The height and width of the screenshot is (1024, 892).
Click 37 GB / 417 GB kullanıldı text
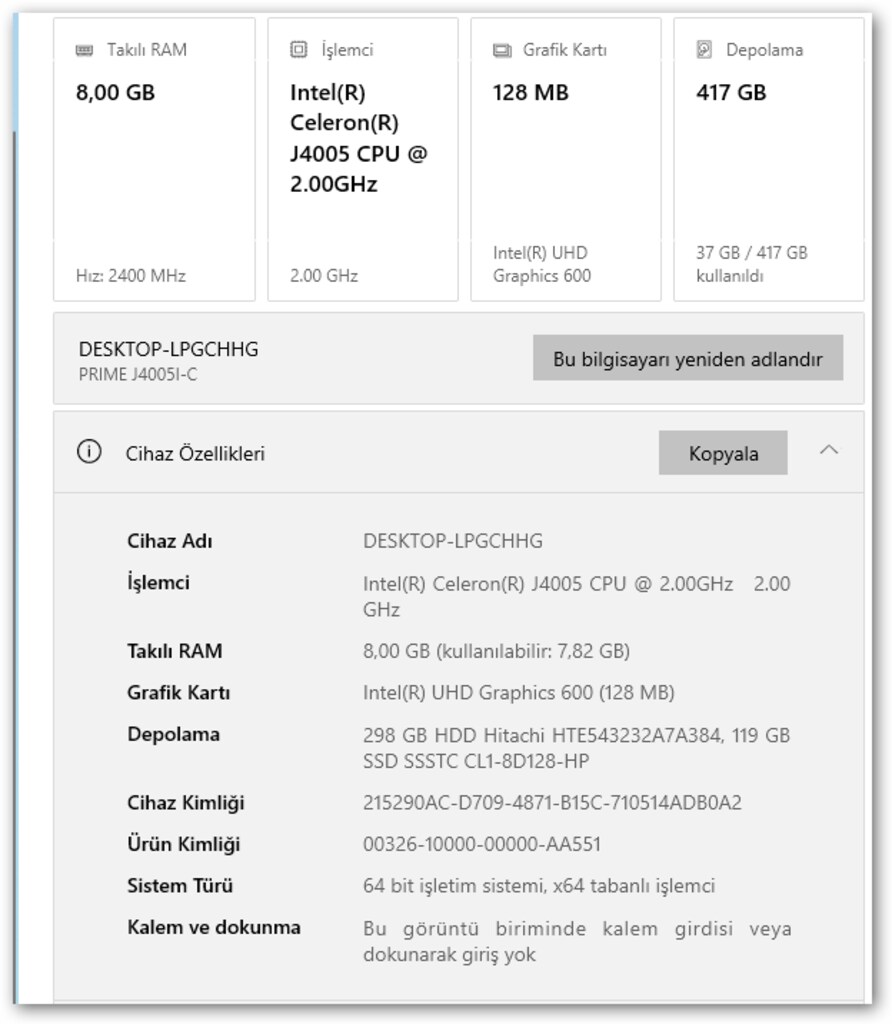pyautogui.click(x=752, y=264)
